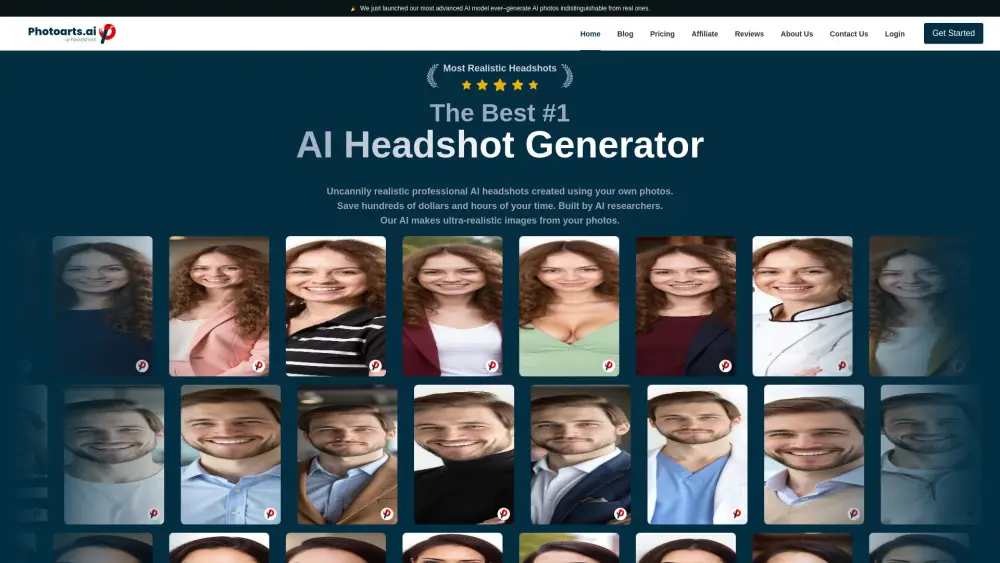Open the Blog page from the navigation
The image size is (1000, 563).
(625, 34)
